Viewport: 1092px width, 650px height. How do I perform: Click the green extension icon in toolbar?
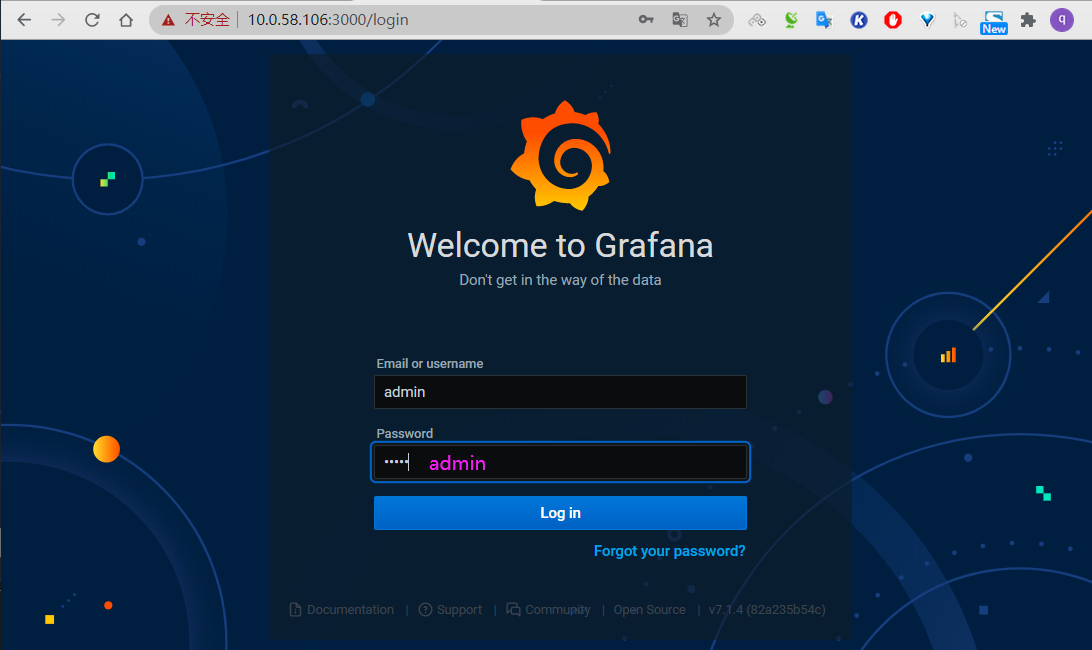tap(791, 20)
